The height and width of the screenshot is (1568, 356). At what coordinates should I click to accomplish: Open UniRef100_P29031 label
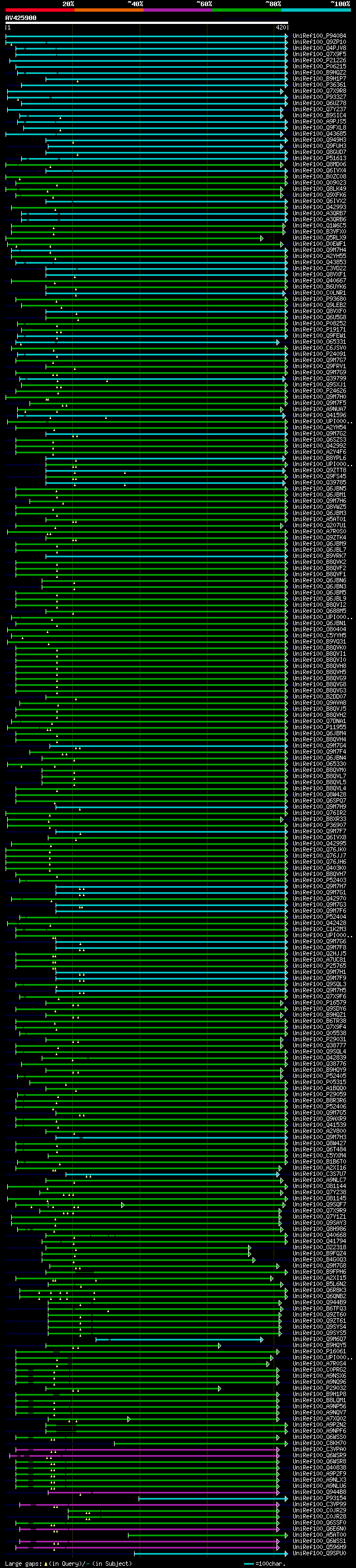point(319,1039)
